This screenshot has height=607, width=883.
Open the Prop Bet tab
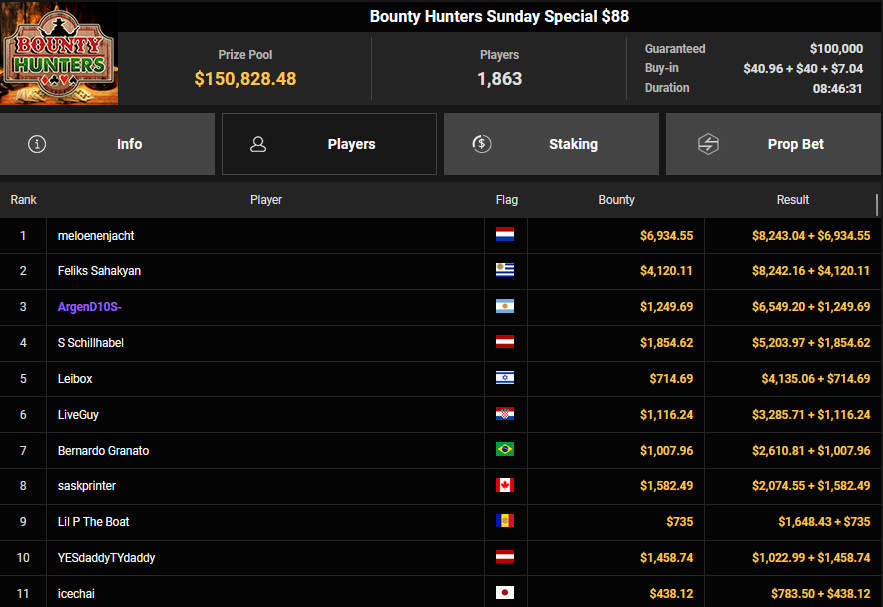pos(773,144)
